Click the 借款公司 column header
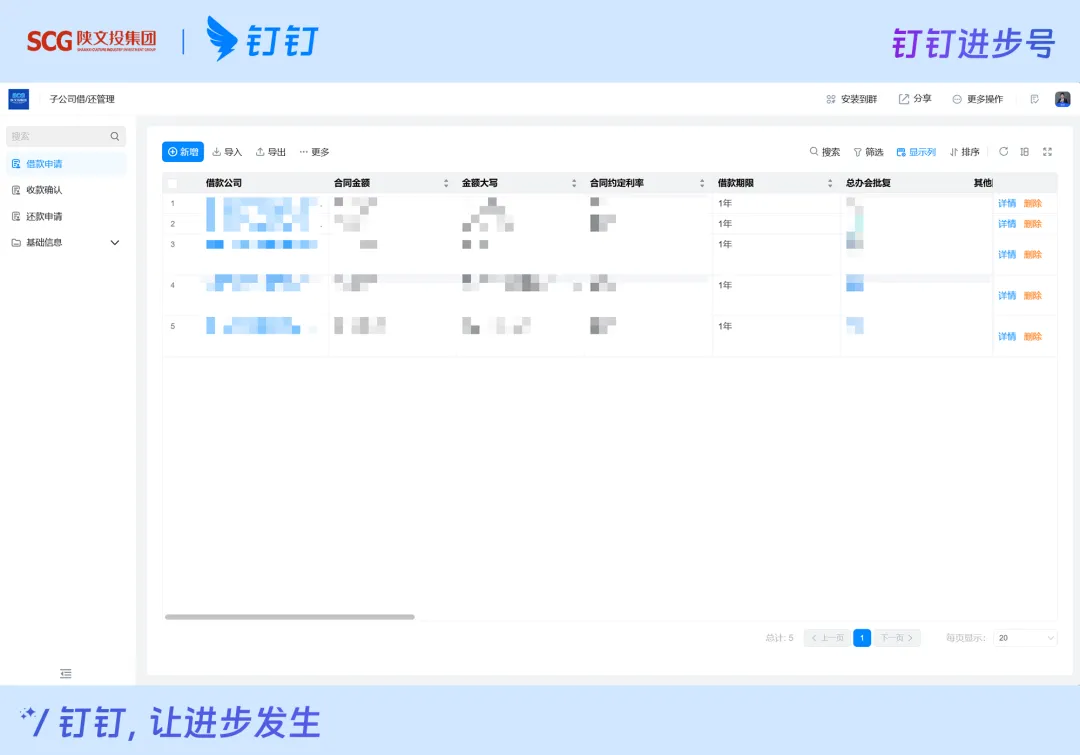1080x755 pixels. [224, 183]
